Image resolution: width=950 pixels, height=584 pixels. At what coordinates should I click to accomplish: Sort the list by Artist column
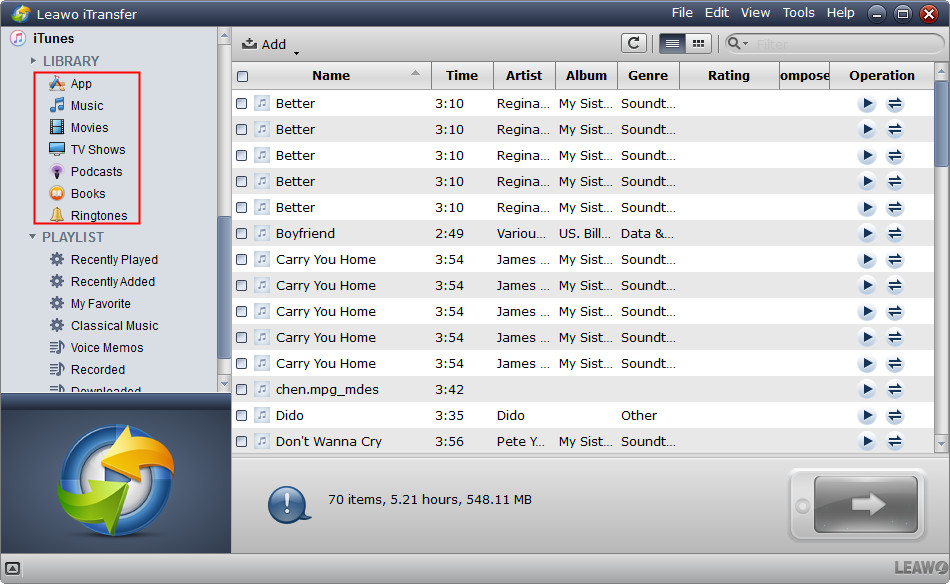(523, 75)
